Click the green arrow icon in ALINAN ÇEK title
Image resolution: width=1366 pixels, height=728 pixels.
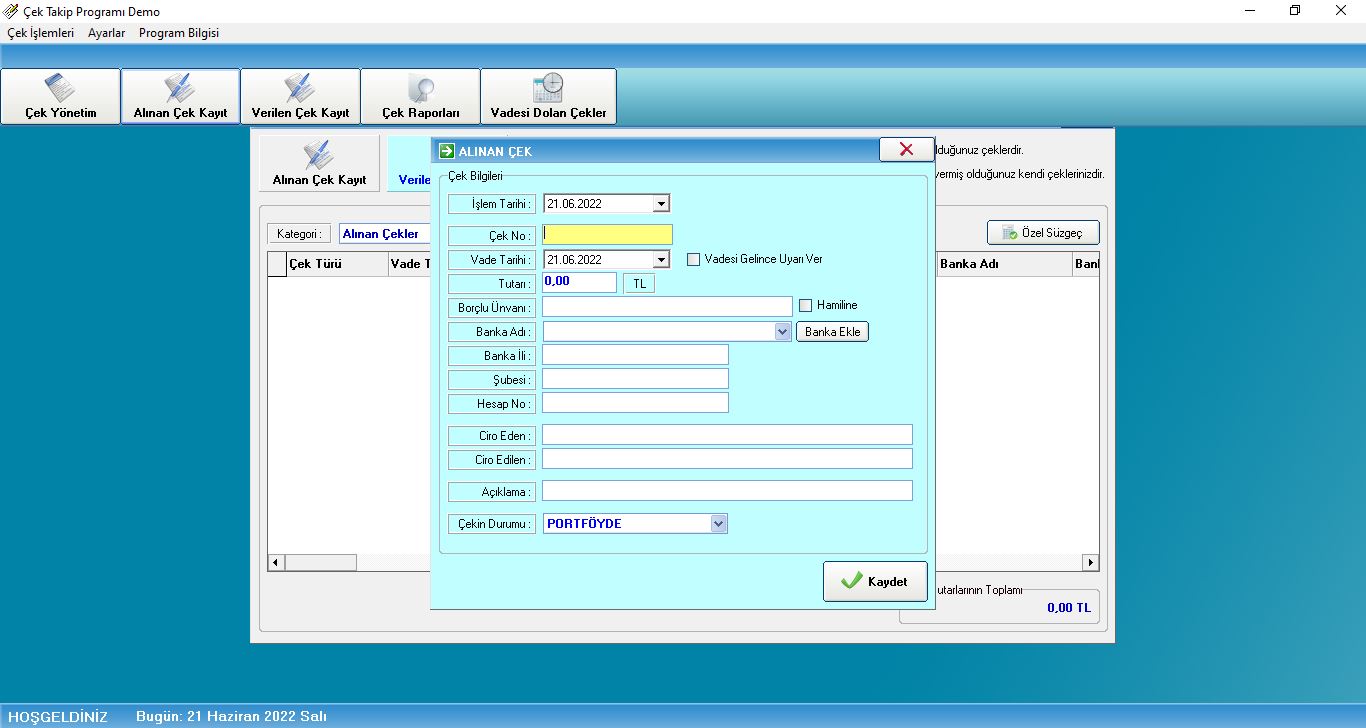(x=447, y=151)
